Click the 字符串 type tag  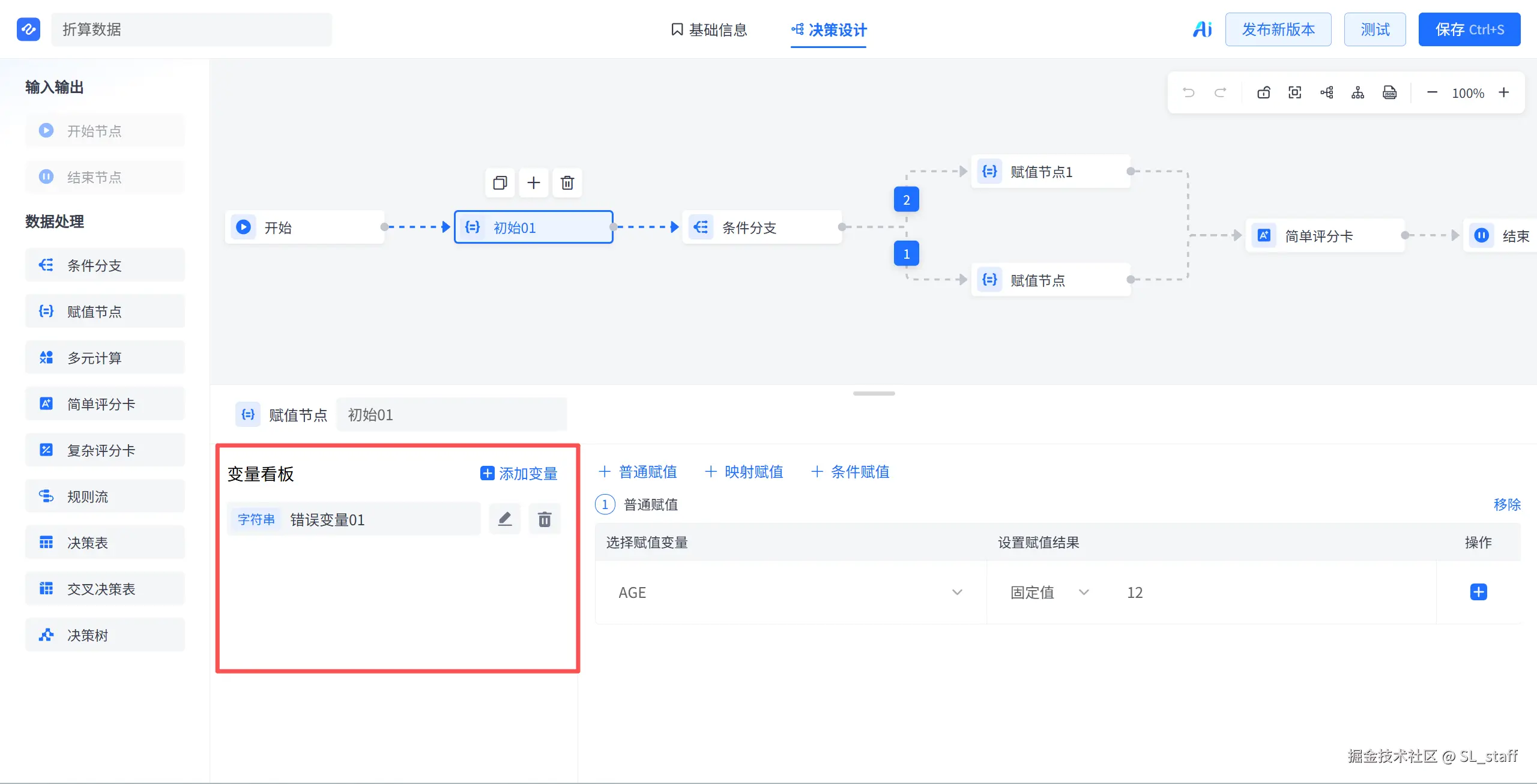click(256, 519)
